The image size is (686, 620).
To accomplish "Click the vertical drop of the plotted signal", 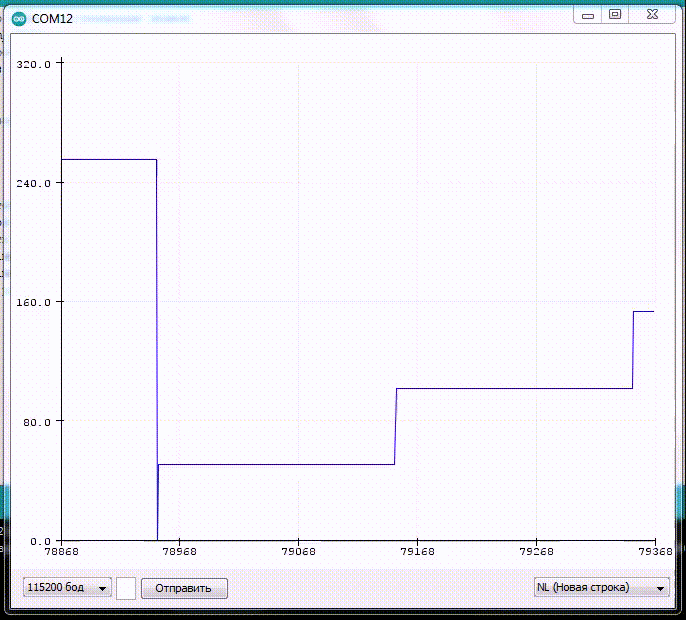I will (157, 350).
